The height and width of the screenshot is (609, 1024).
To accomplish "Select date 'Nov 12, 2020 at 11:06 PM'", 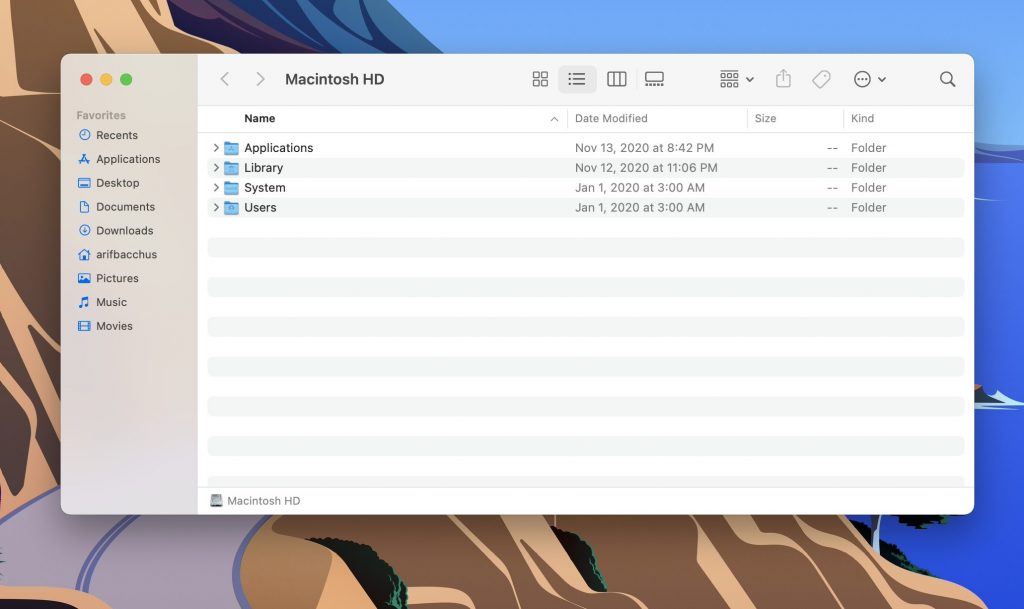I will click(x=646, y=168).
